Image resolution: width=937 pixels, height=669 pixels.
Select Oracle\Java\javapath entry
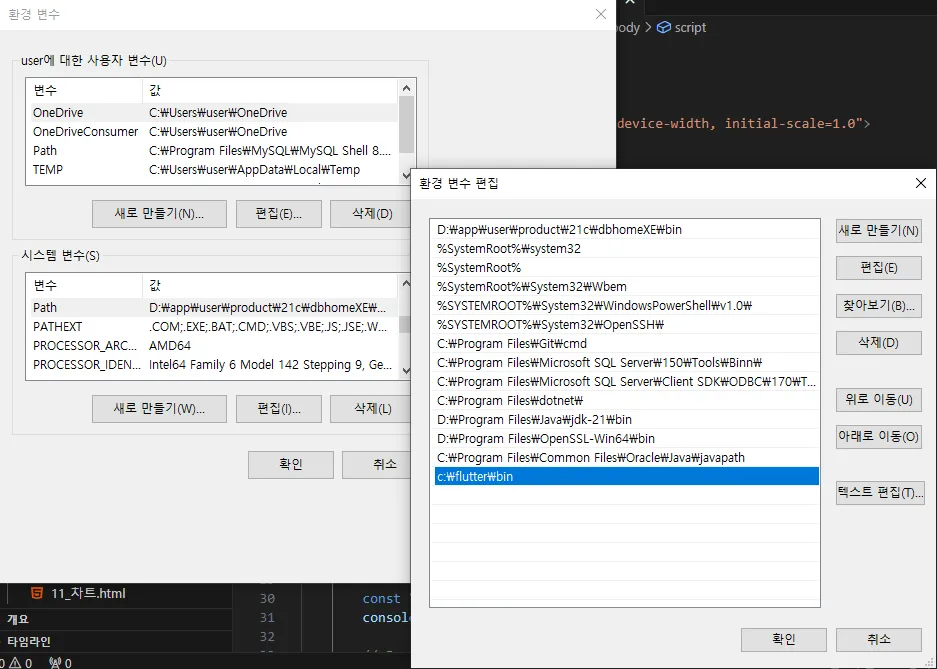click(626, 458)
